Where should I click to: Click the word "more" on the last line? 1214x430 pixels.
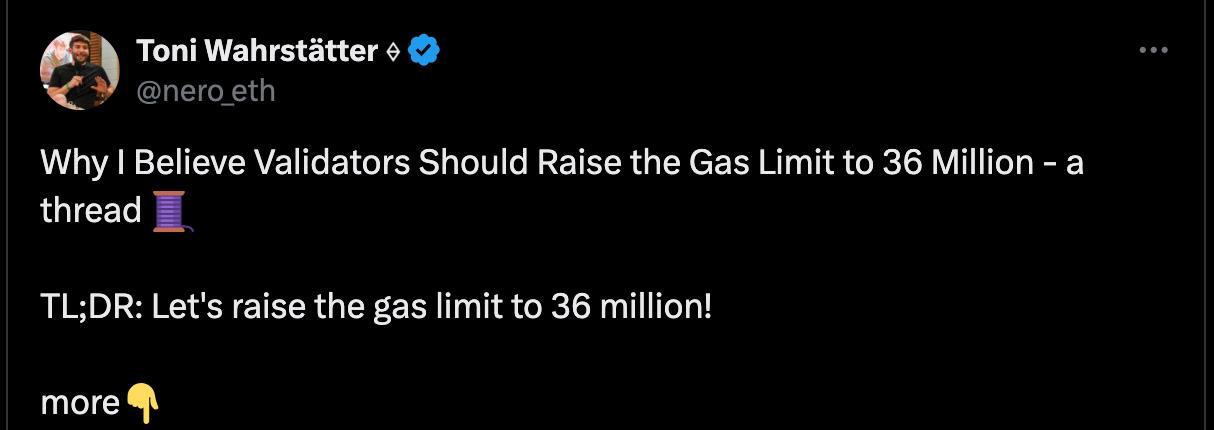click(x=80, y=403)
